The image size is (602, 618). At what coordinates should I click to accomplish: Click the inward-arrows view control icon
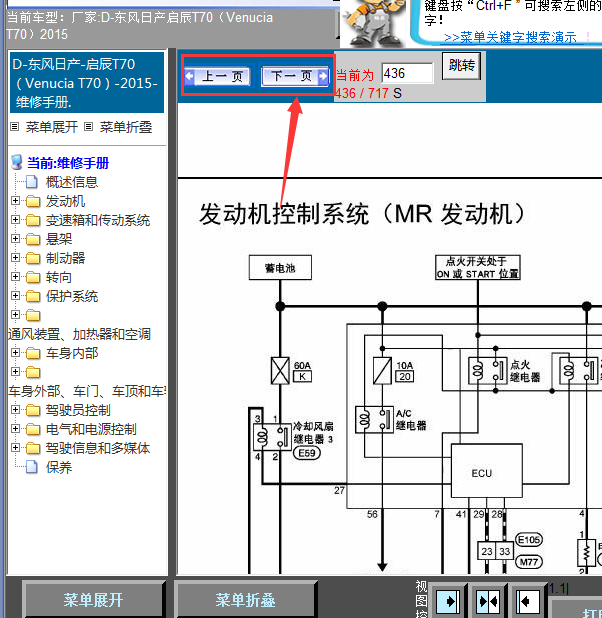click(x=488, y=601)
